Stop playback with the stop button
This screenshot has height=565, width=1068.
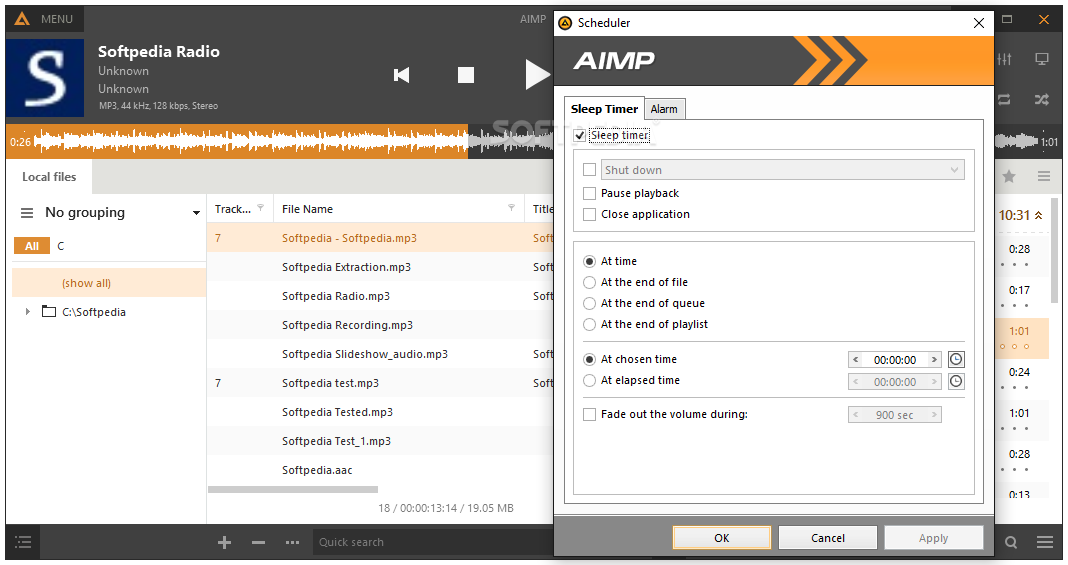(466, 75)
